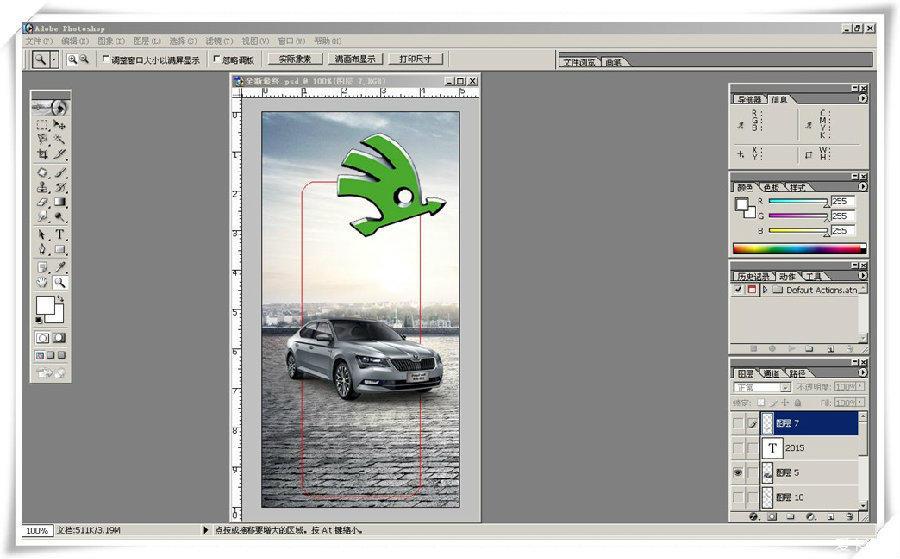Toggle the ignore palettes checkbox
Viewport: 900px width, 559px height.
coord(216,59)
